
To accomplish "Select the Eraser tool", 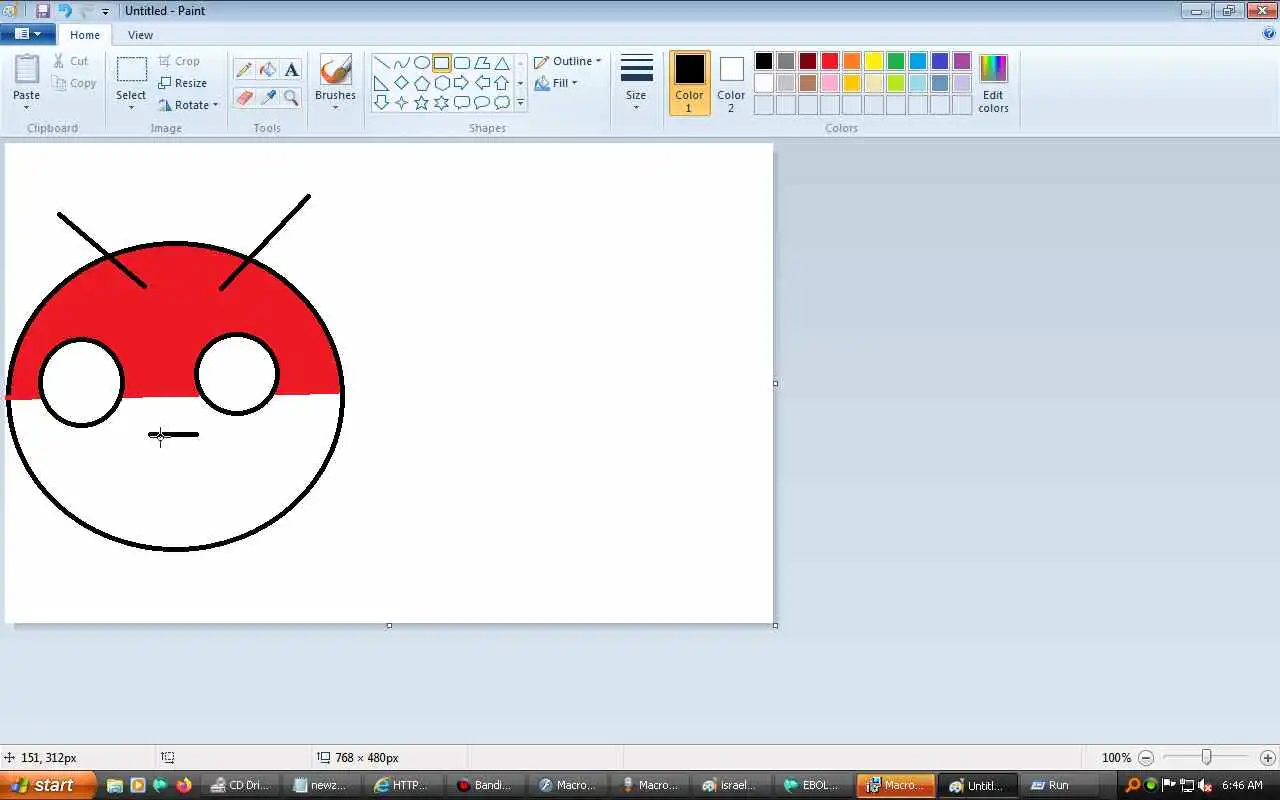I will click(244, 97).
